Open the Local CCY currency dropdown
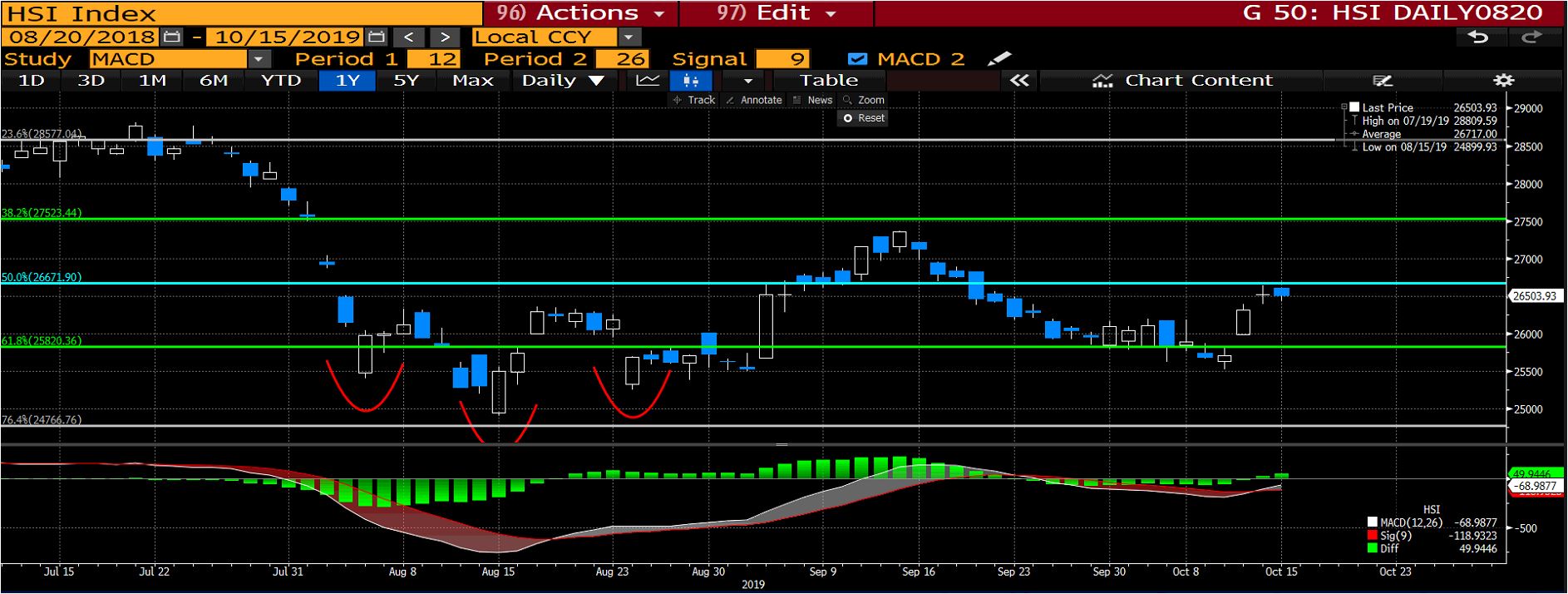This screenshot has height=594, width=1568. click(x=629, y=37)
